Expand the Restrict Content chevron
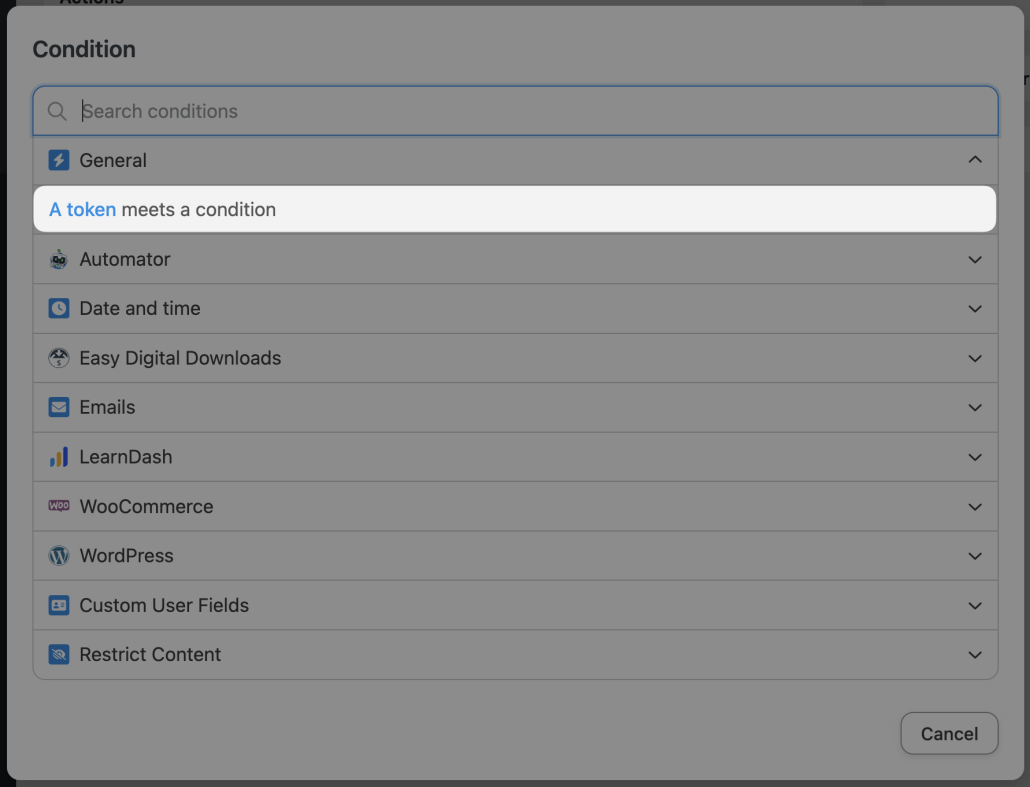Image resolution: width=1030 pixels, height=787 pixels. pos(975,655)
